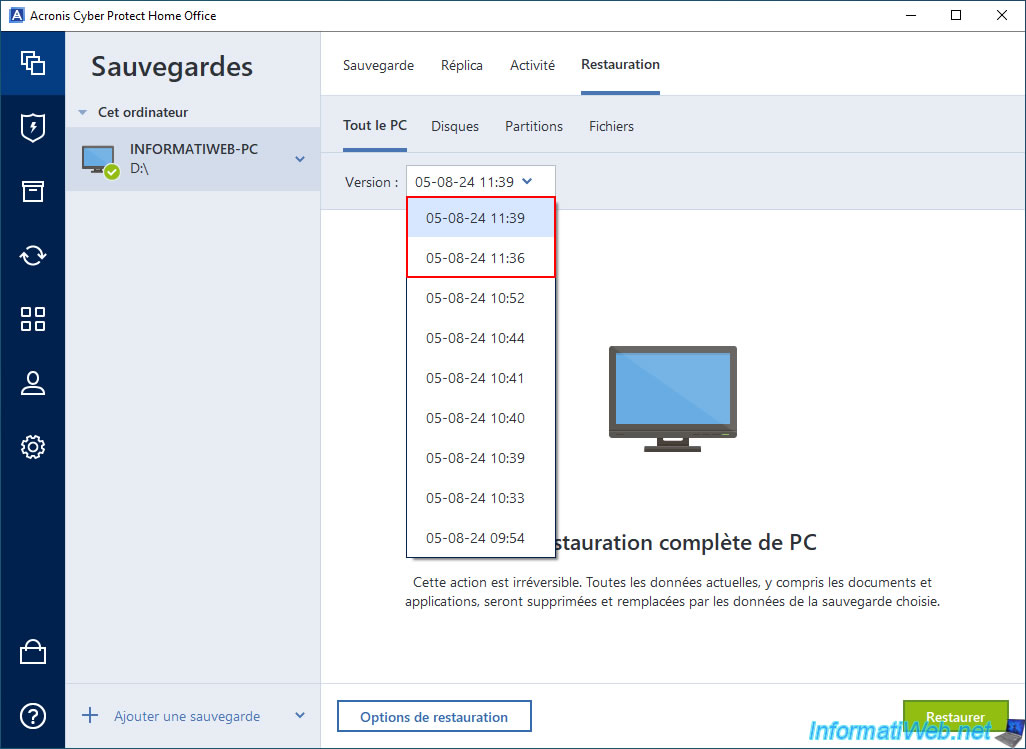The image size is (1026, 749).
Task: Minimize the Acronis window
Action: (x=910, y=15)
